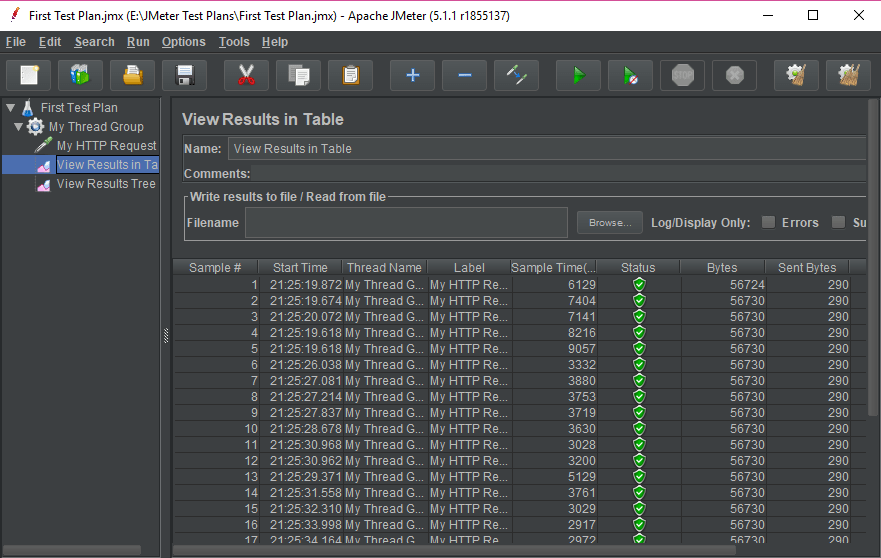Open the Help menu
This screenshot has width=881, height=558.
coord(275,42)
